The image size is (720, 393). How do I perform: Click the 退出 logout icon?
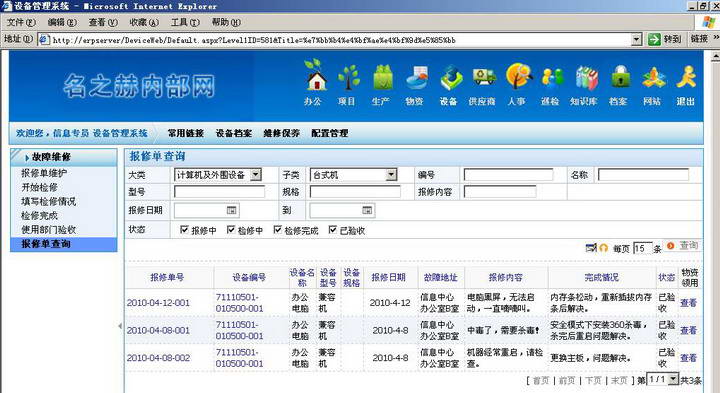click(686, 76)
